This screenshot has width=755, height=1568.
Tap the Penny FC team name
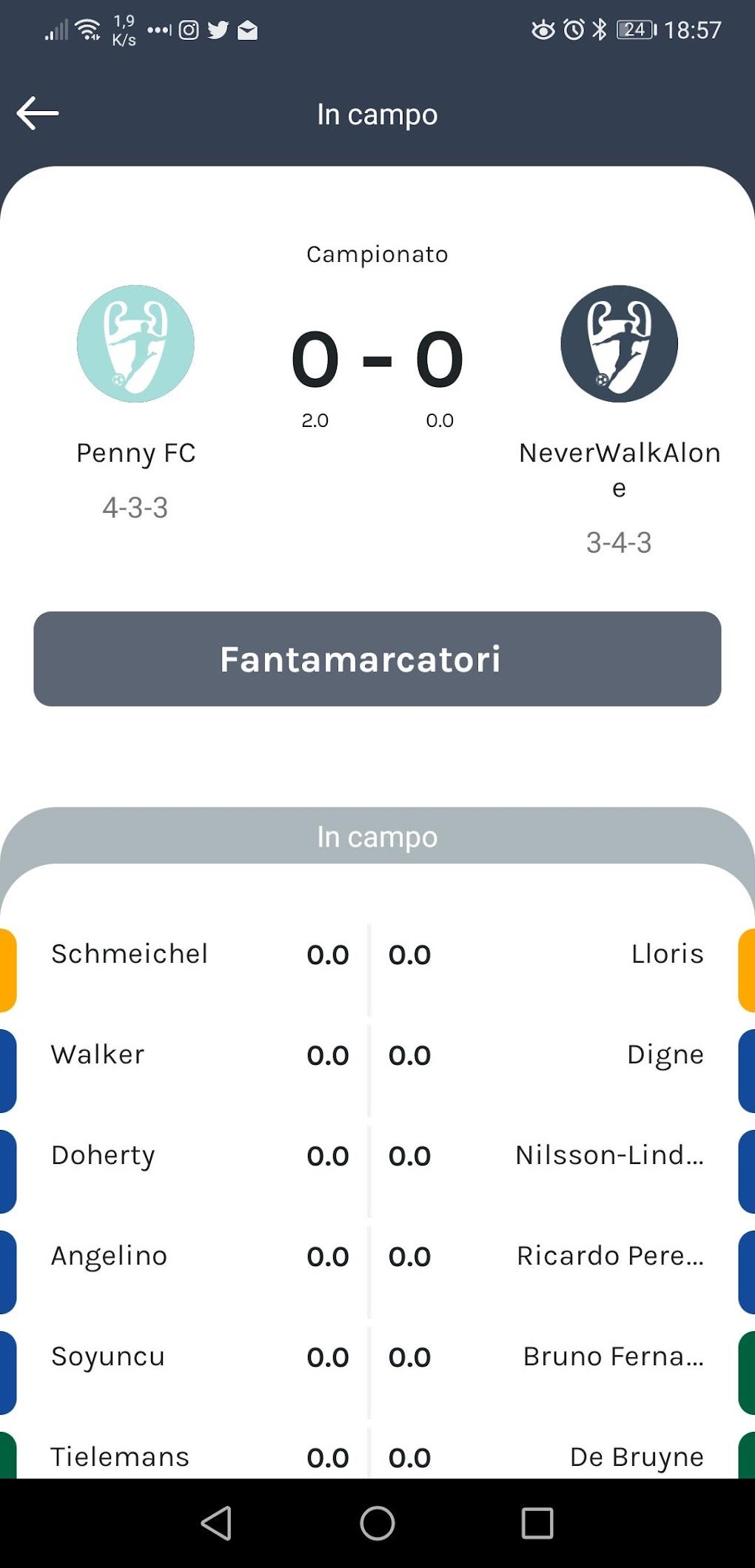click(135, 453)
